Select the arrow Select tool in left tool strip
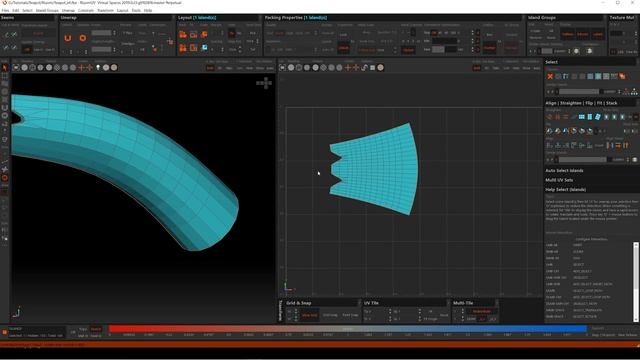The width and height of the screenshot is (640, 360). pyautogui.click(x=5, y=68)
